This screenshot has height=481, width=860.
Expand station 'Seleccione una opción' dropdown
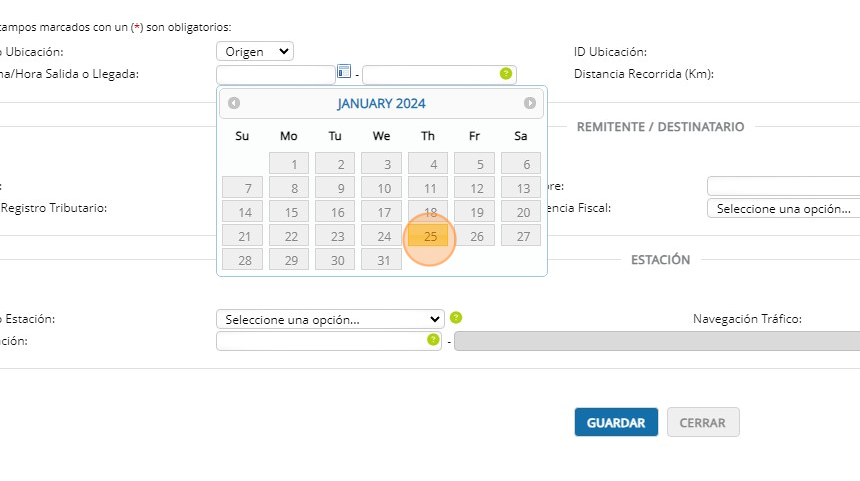330,319
